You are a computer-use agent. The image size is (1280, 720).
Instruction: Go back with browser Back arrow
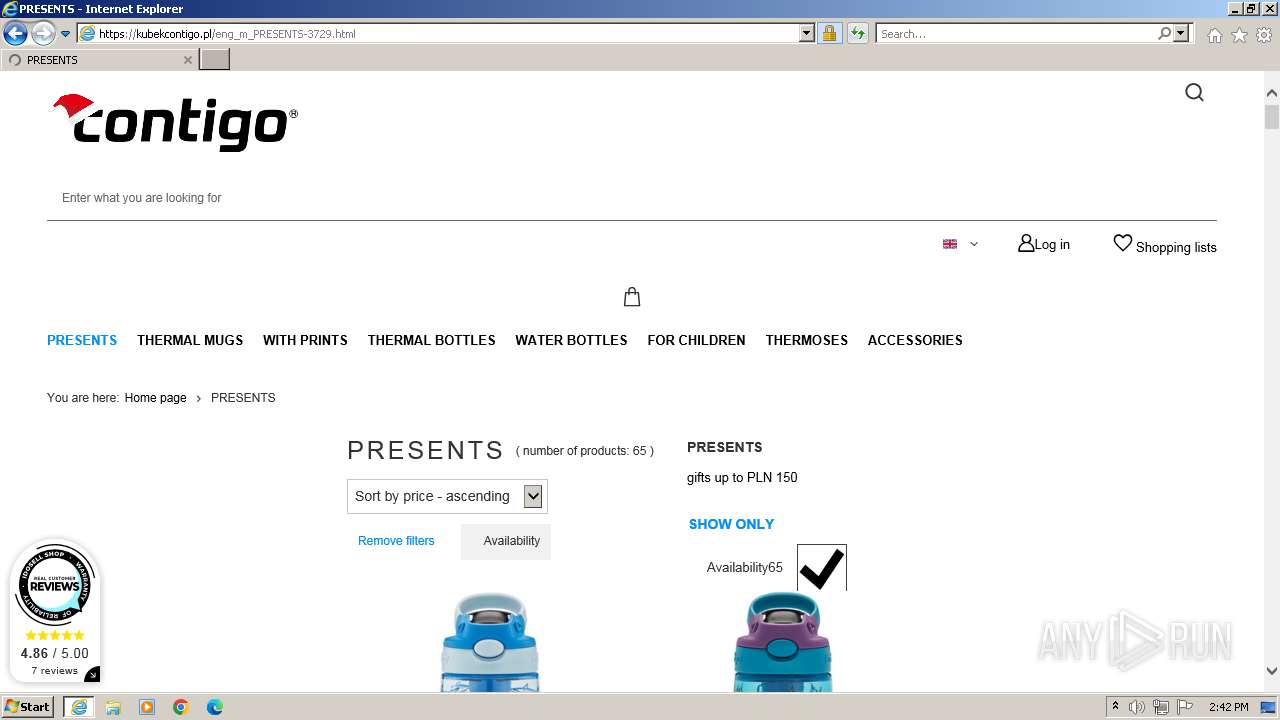point(15,34)
